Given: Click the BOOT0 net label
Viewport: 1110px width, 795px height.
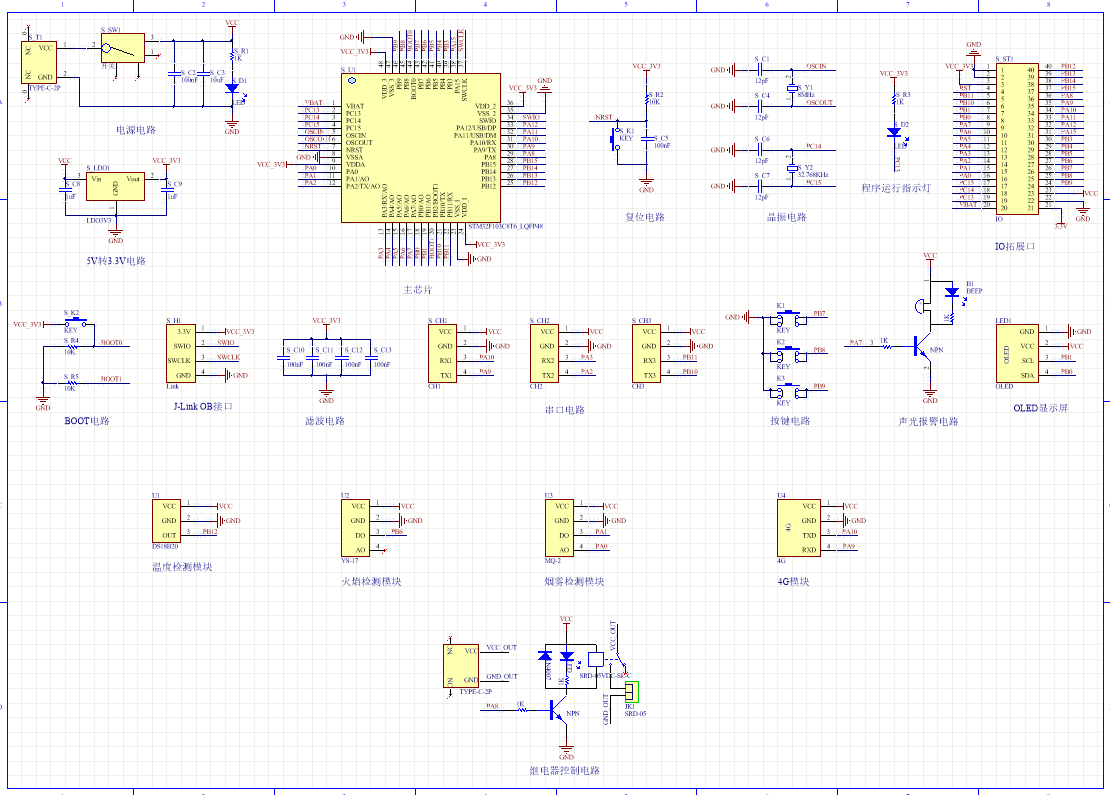Looking at the screenshot, I should point(111,343).
